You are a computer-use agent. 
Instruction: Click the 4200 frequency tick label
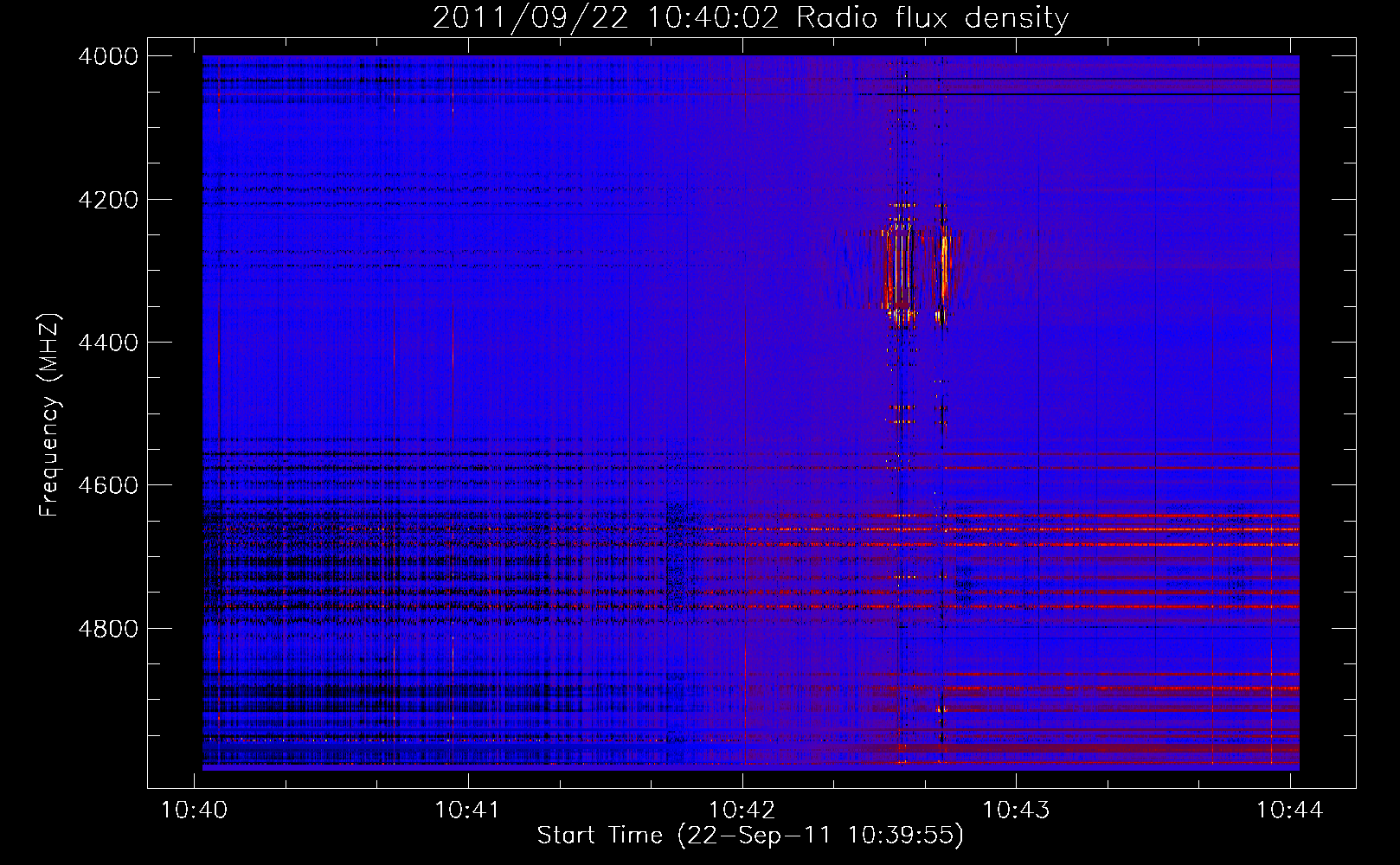tap(108, 200)
